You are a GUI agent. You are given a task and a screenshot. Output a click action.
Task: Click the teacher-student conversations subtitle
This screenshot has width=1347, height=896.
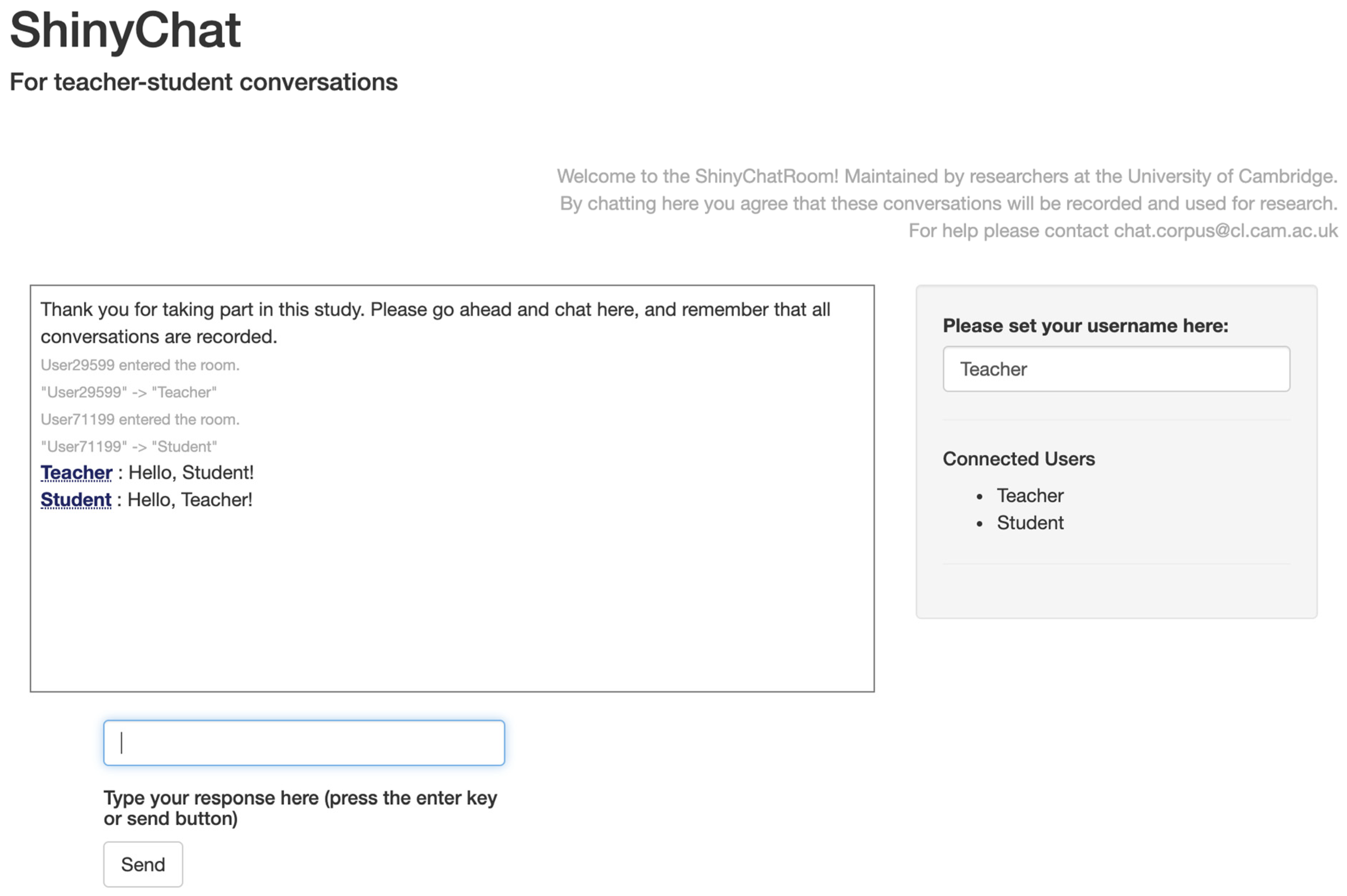tap(203, 82)
